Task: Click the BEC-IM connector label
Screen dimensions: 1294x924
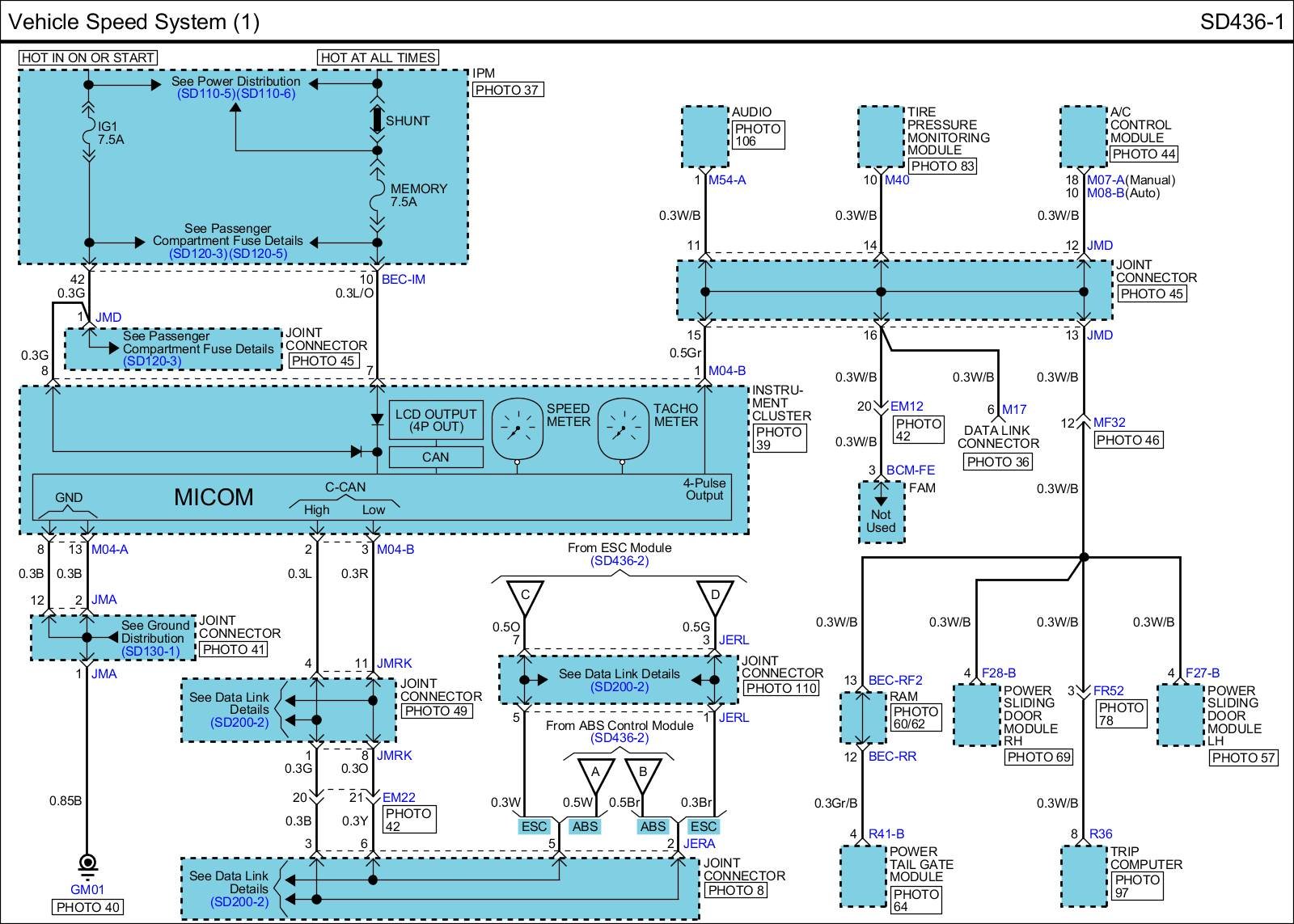Action: coord(404,280)
